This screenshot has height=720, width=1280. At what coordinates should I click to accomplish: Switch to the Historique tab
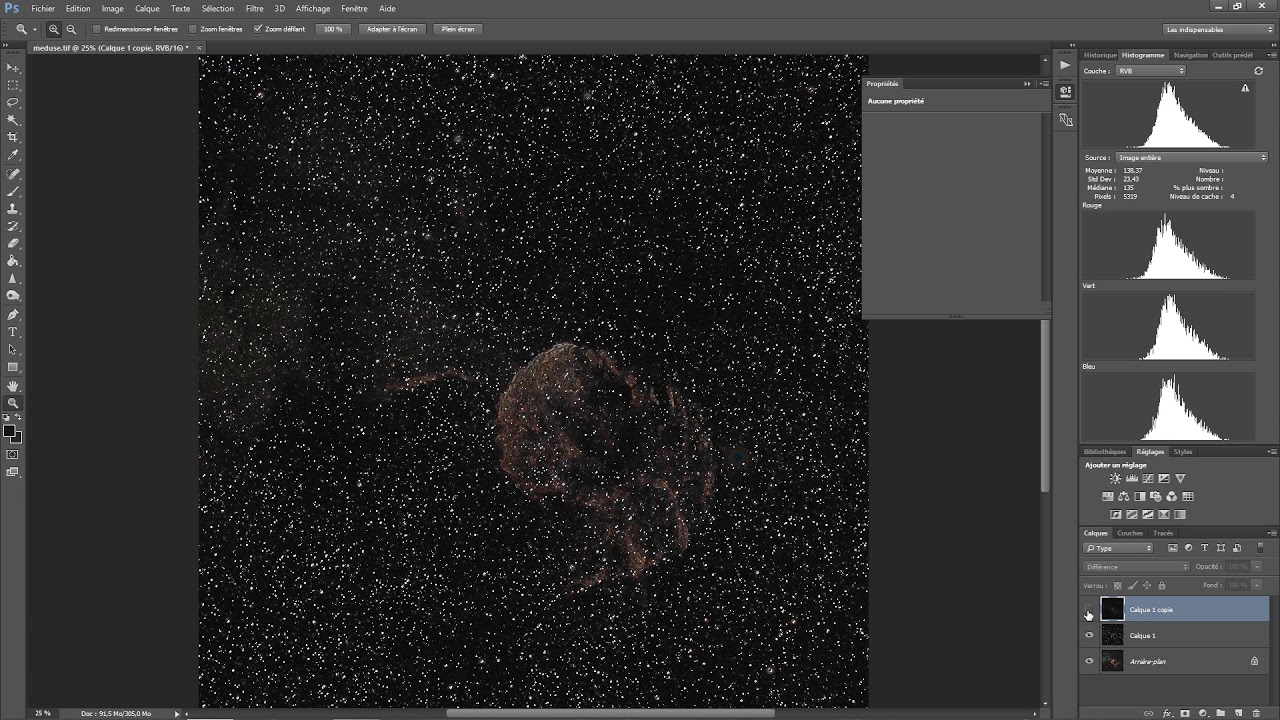pos(1100,55)
